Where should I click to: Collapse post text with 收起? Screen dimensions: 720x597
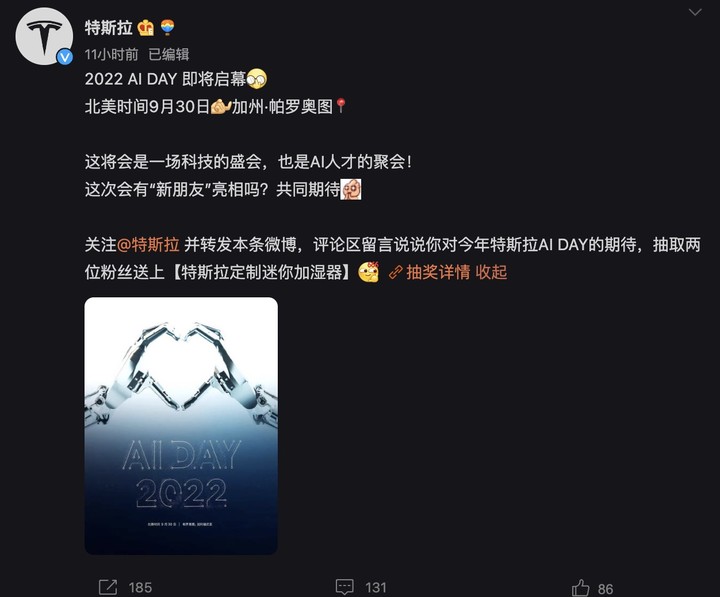[x=491, y=272]
